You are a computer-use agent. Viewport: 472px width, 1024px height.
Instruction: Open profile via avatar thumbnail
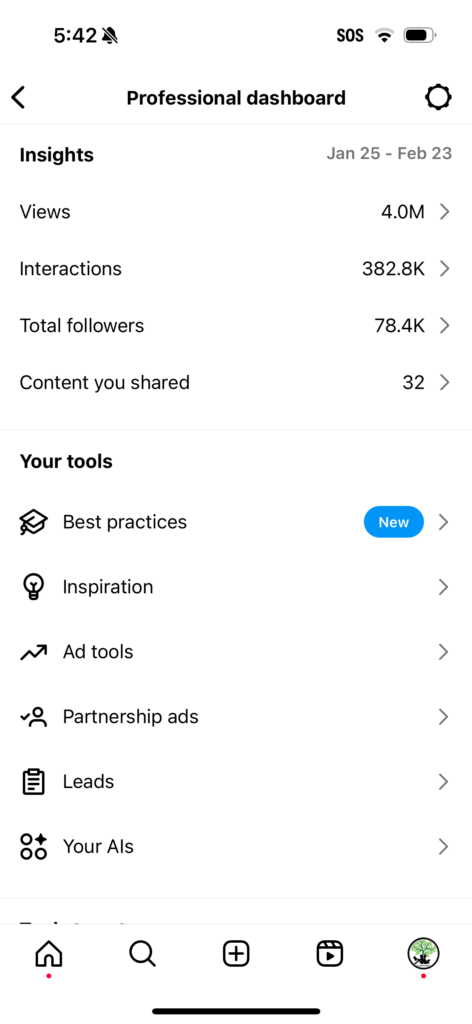tap(424, 954)
